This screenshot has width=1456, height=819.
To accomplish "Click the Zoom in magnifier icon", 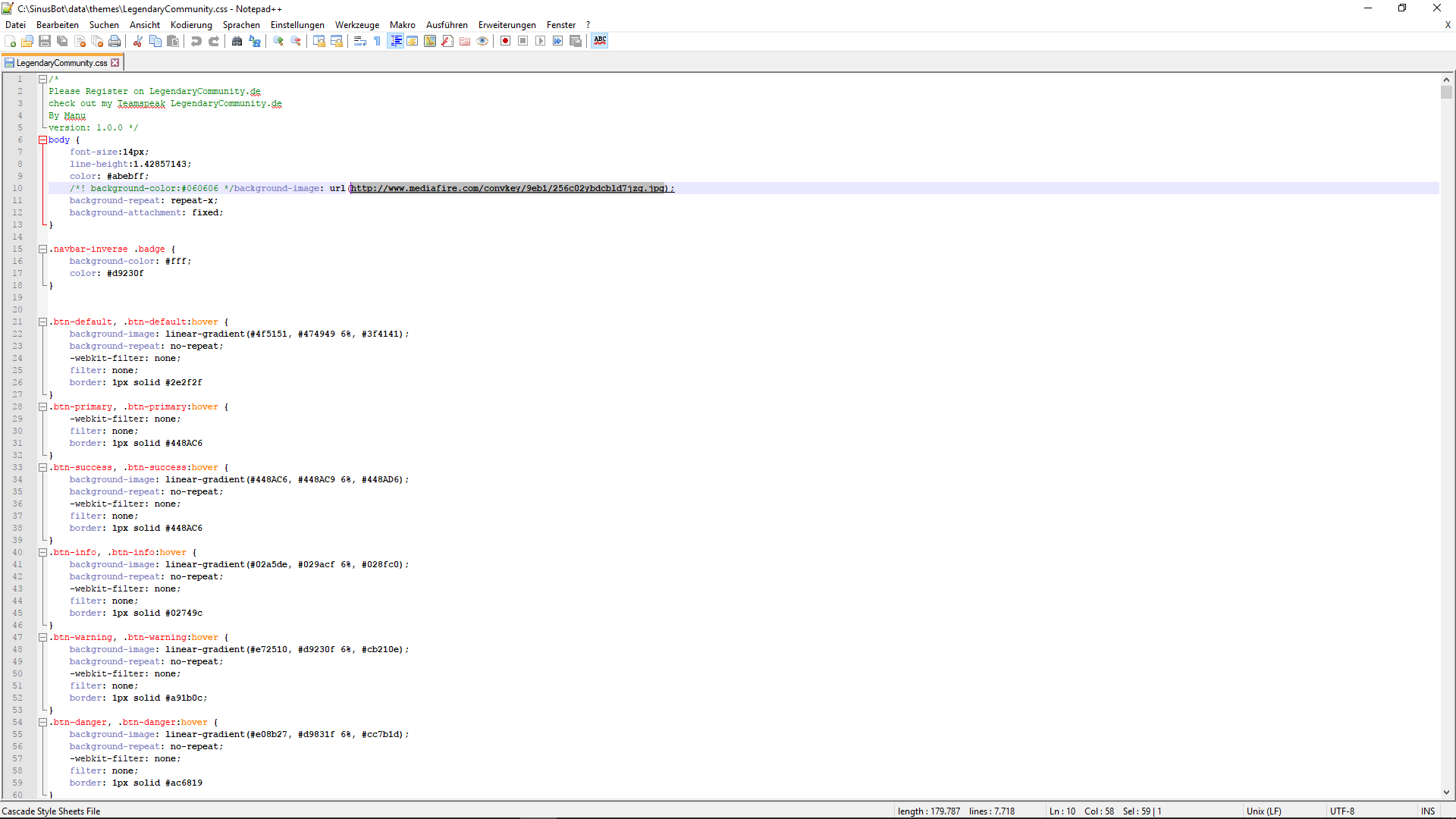I will (x=278, y=41).
